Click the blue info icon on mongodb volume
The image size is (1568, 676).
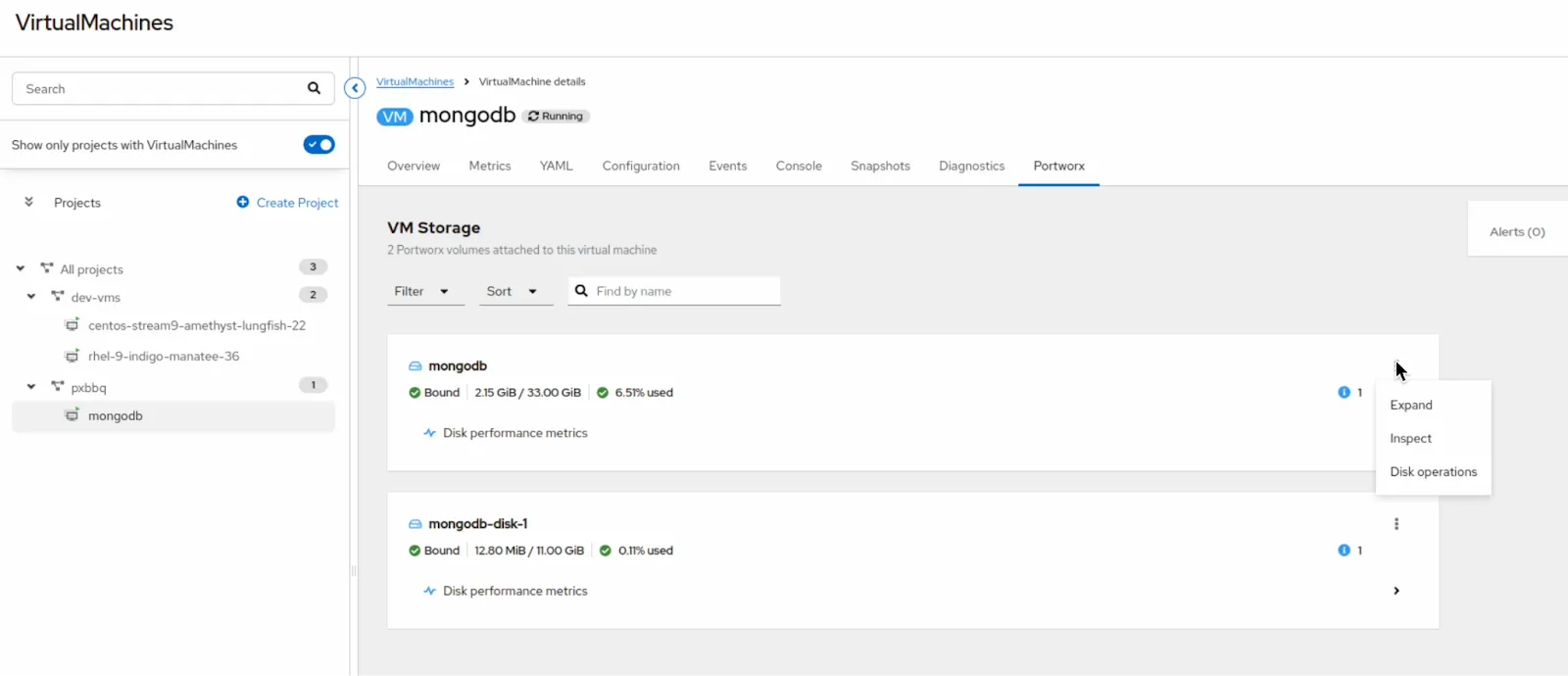click(1345, 392)
